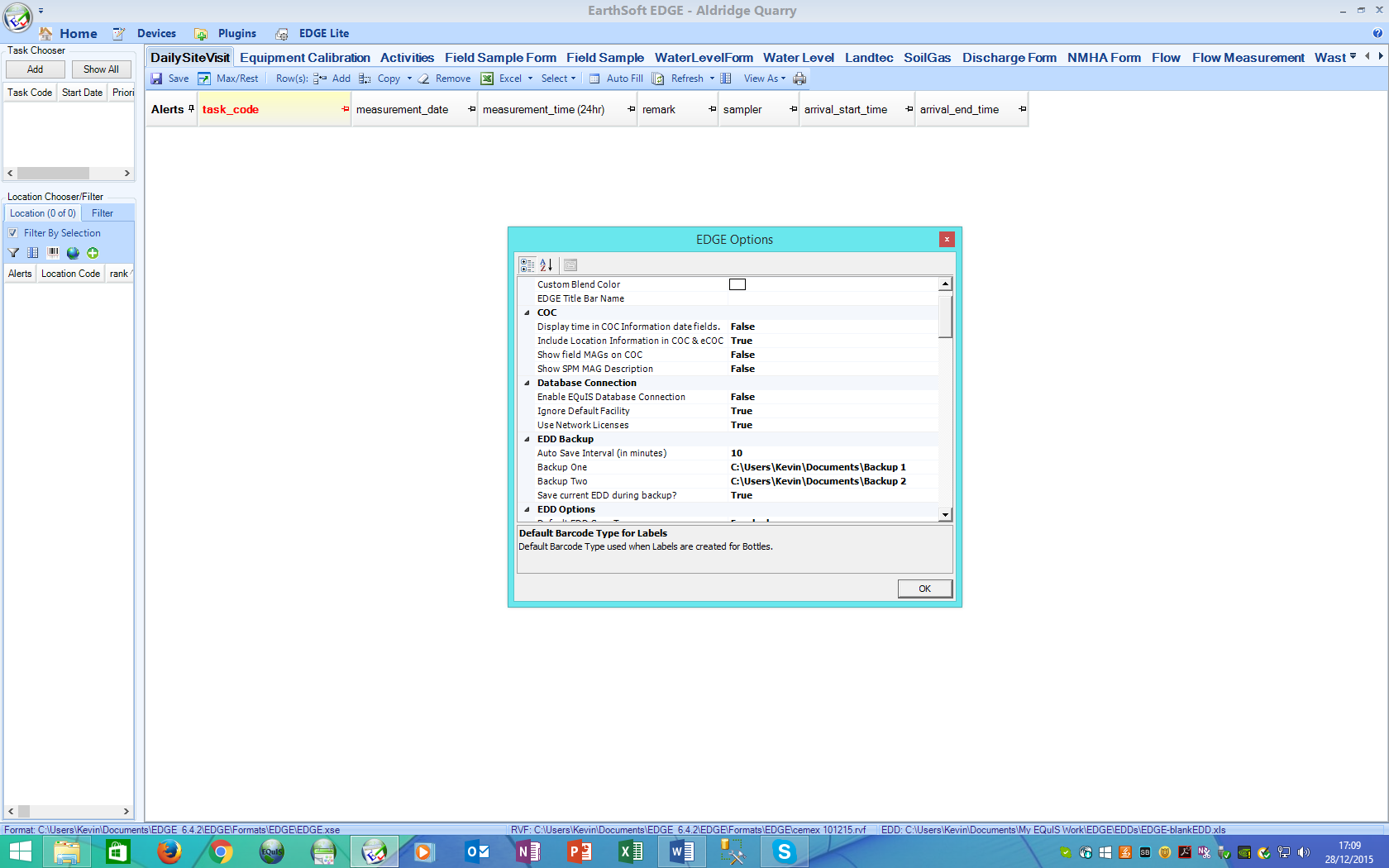This screenshot has width=1389, height=868.
Task: Open Firefox from the taskbar
Action: [169, 851]
